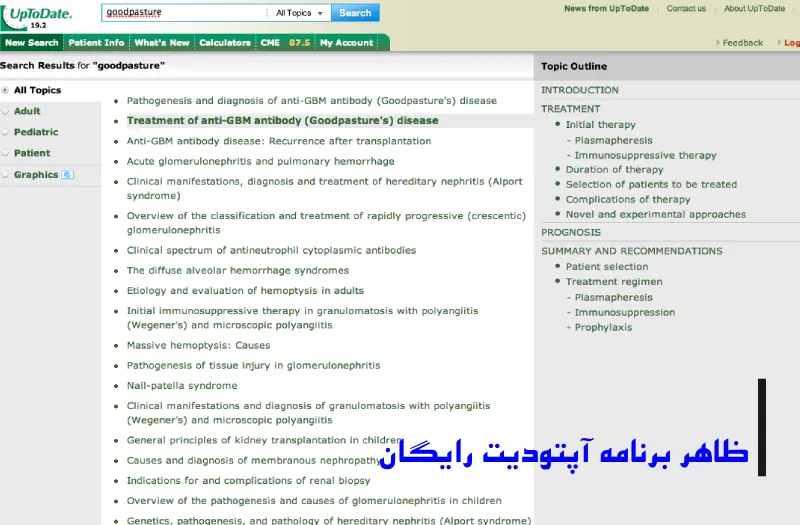Select the Patient radio button
This screenshot has height=525, width=800.
tap(5, 153)
